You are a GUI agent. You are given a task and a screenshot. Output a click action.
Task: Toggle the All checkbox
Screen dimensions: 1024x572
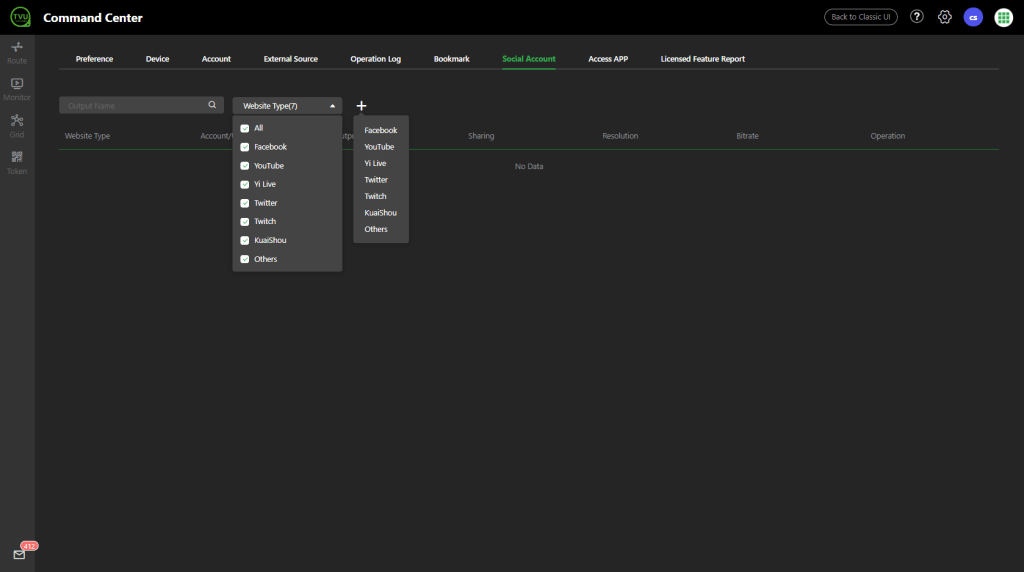click(245, 129)
